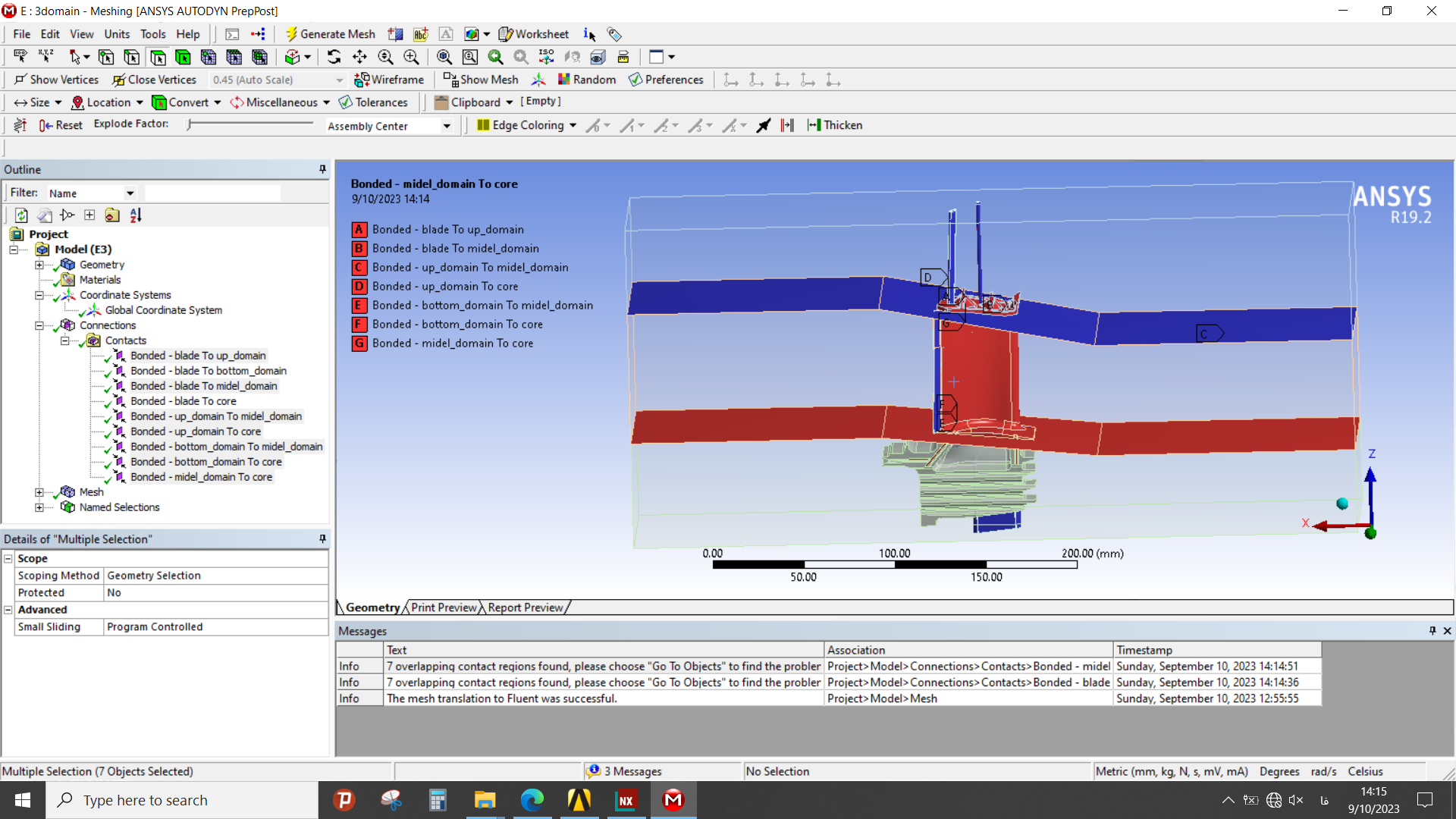Click the Small Sliding value Program Controlled
This screenshot has height=819, width=1456.
click(215, 627)
